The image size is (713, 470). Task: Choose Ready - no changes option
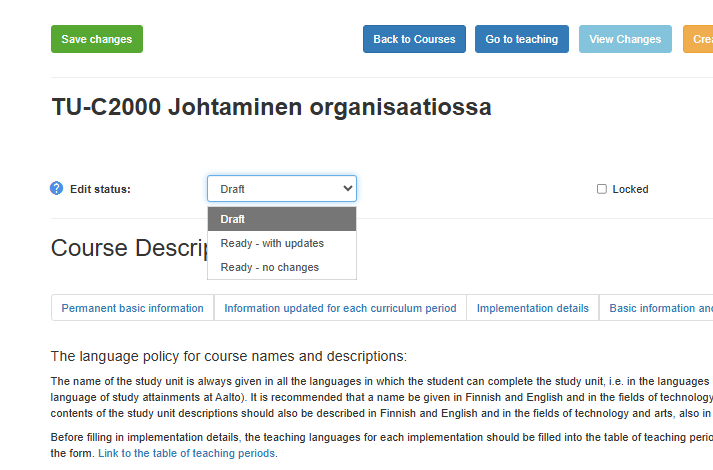tap(282, 267)
